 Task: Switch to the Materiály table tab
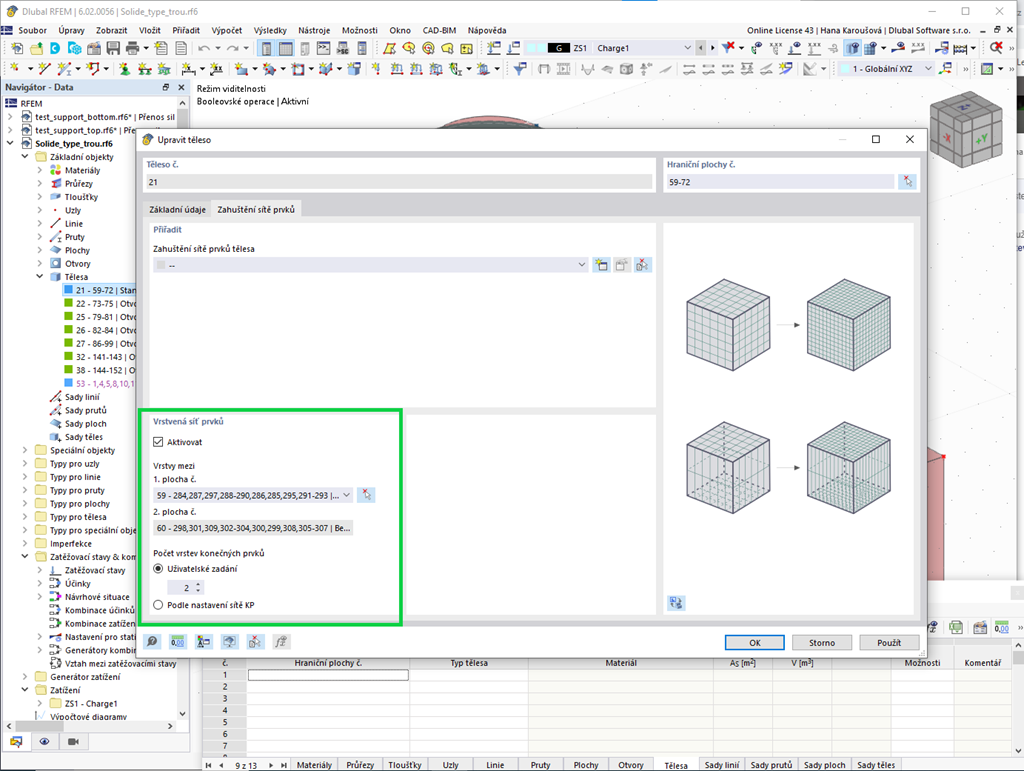pyautogui.click(x=314, y=764)
